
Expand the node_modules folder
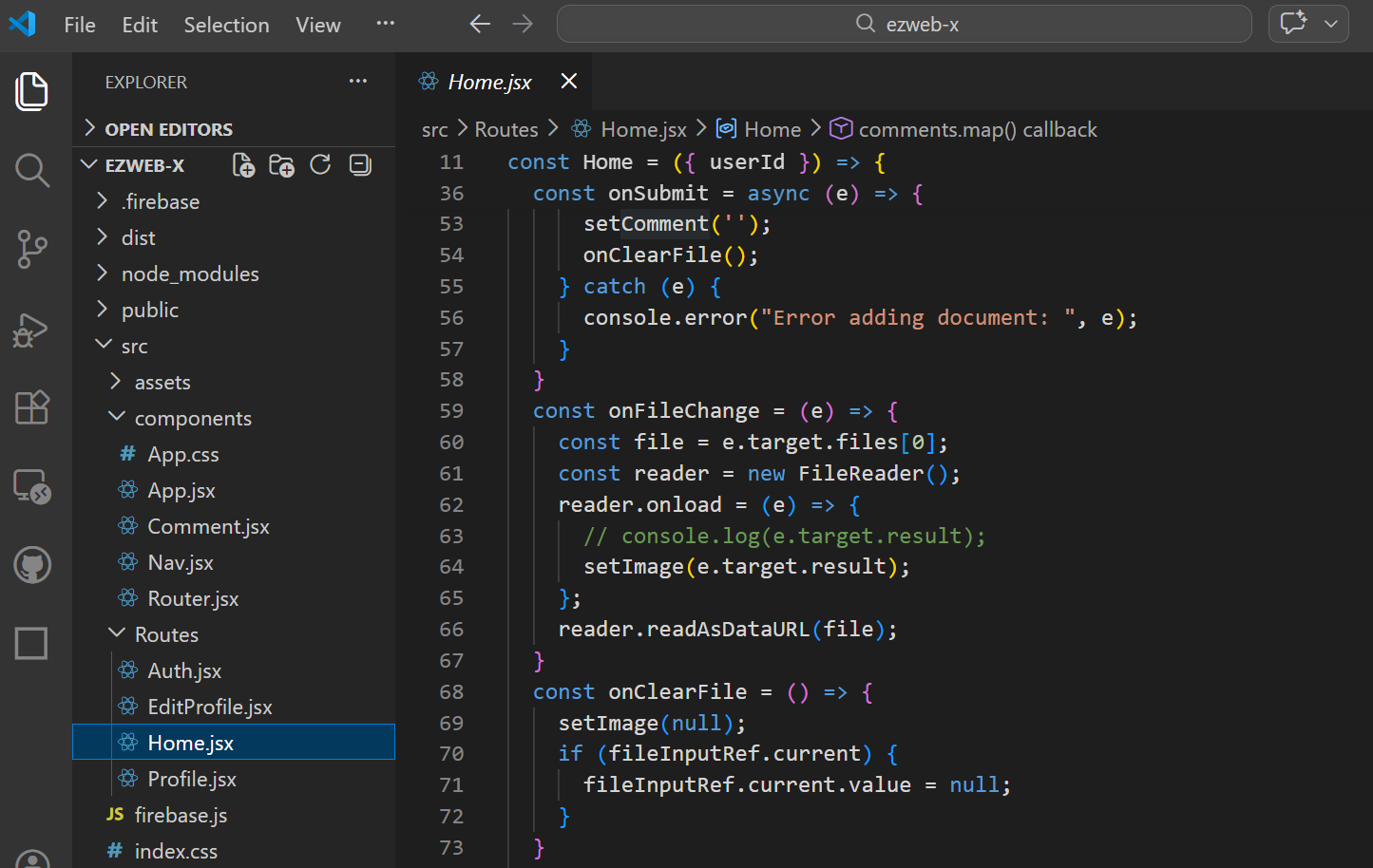189,274
